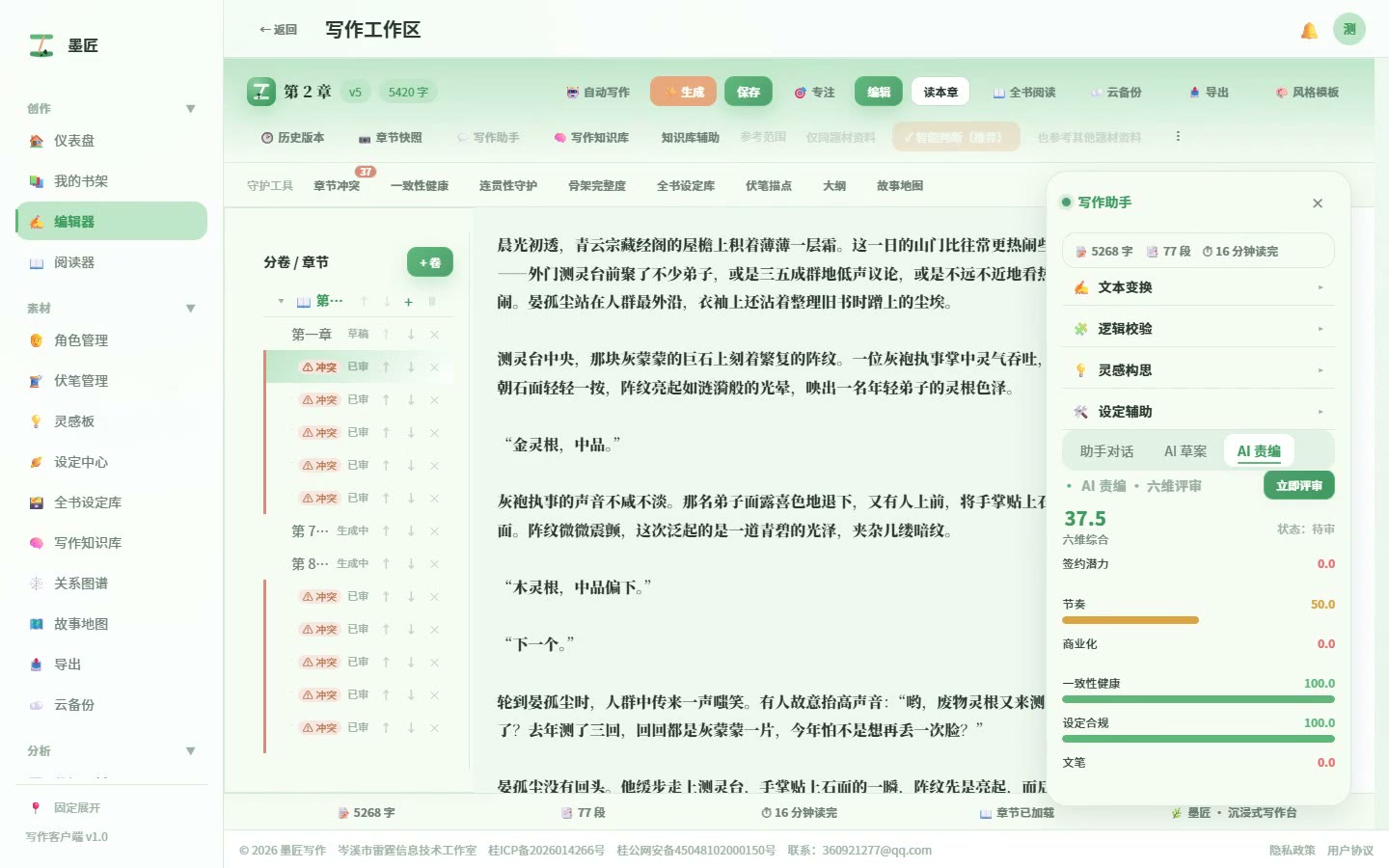
Task: Select the 智能判断（推荐） reference option
Action: point(957,137)
